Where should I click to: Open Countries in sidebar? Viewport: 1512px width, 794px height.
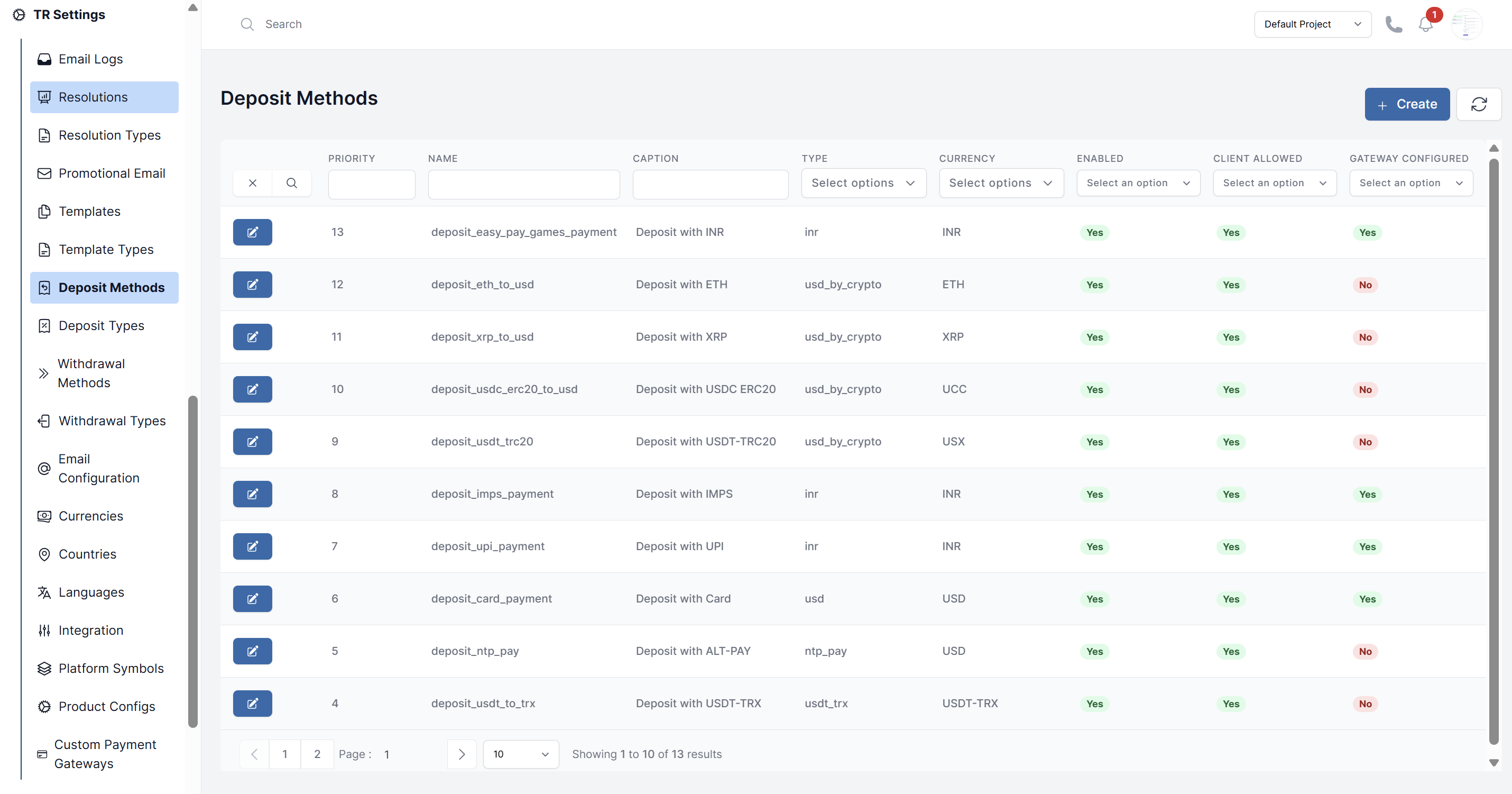click(105, 554)
